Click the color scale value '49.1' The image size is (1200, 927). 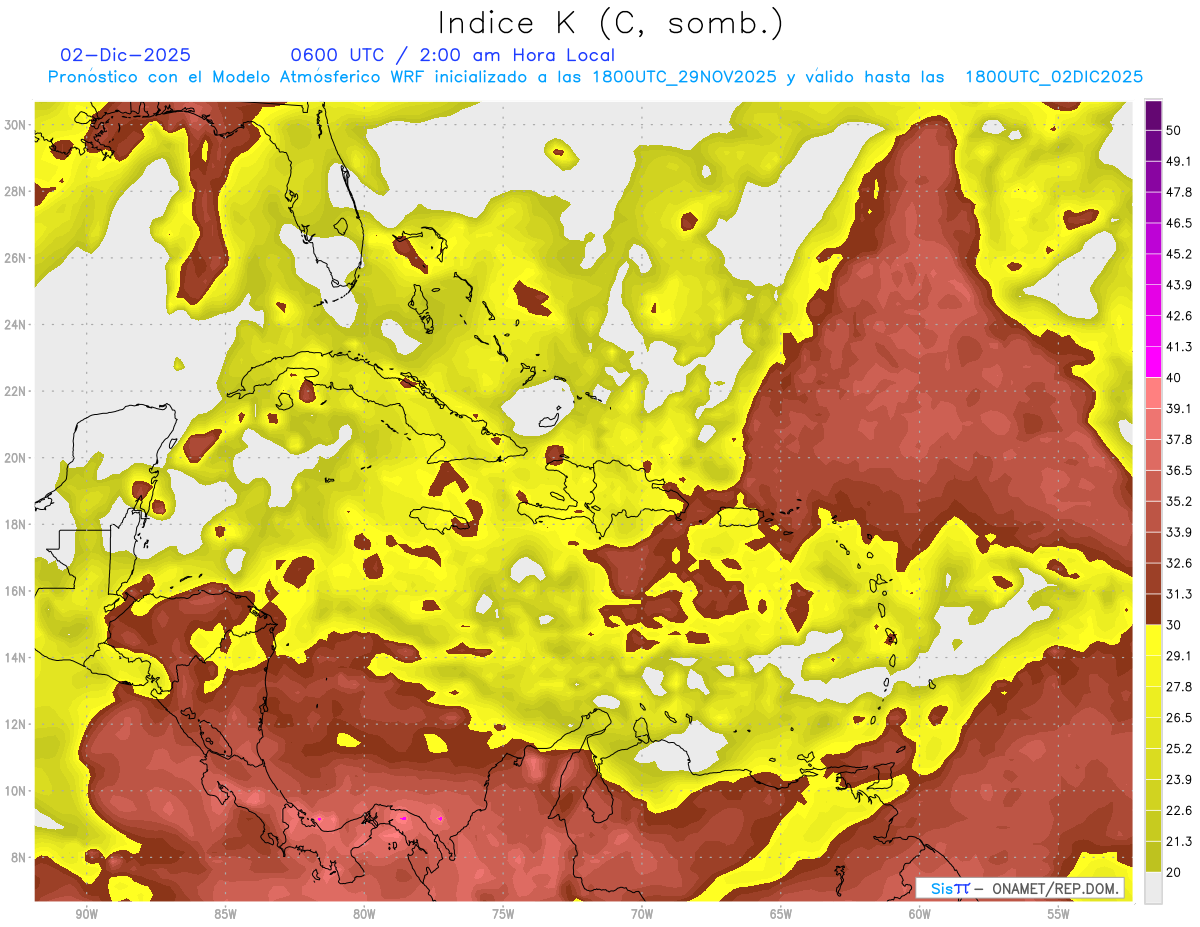1178,161
